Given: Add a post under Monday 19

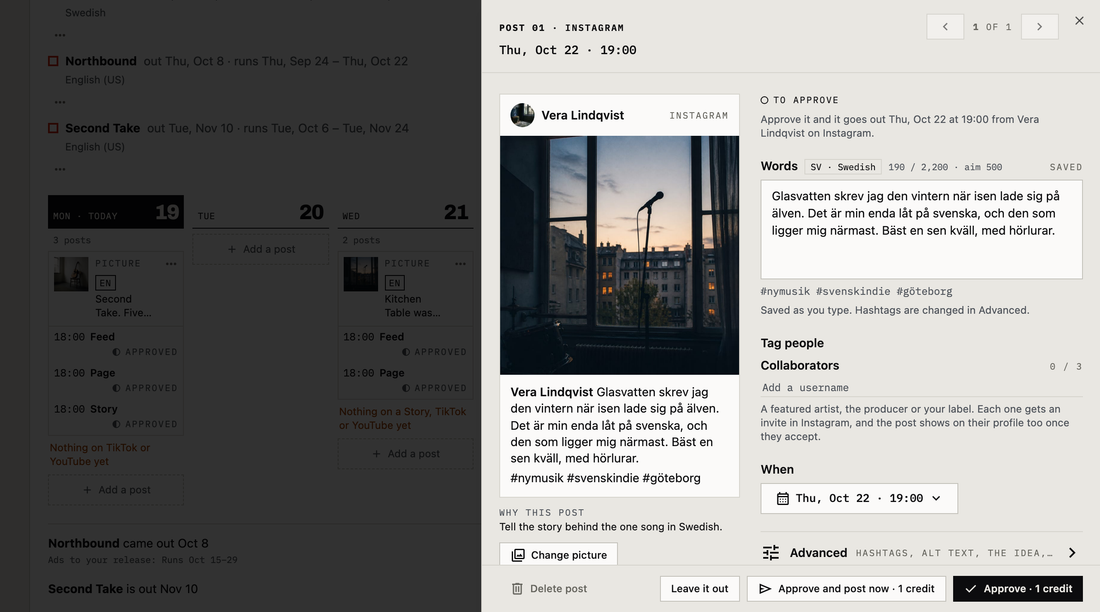Looking at the screenshot, I should coord(116,490).
